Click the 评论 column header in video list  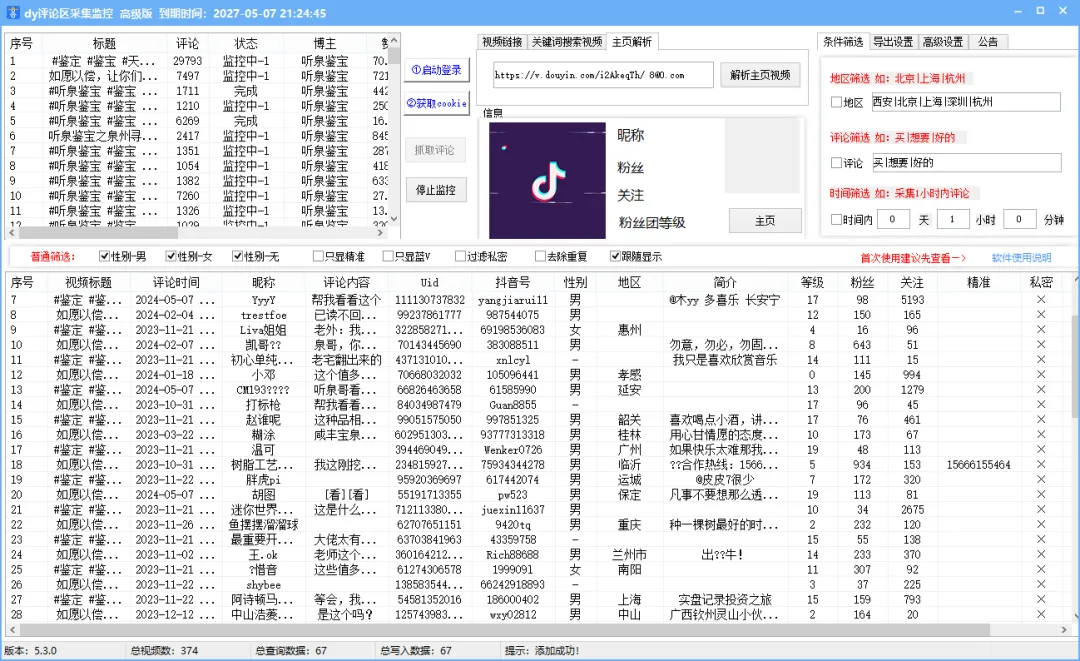tap(187, 43)
